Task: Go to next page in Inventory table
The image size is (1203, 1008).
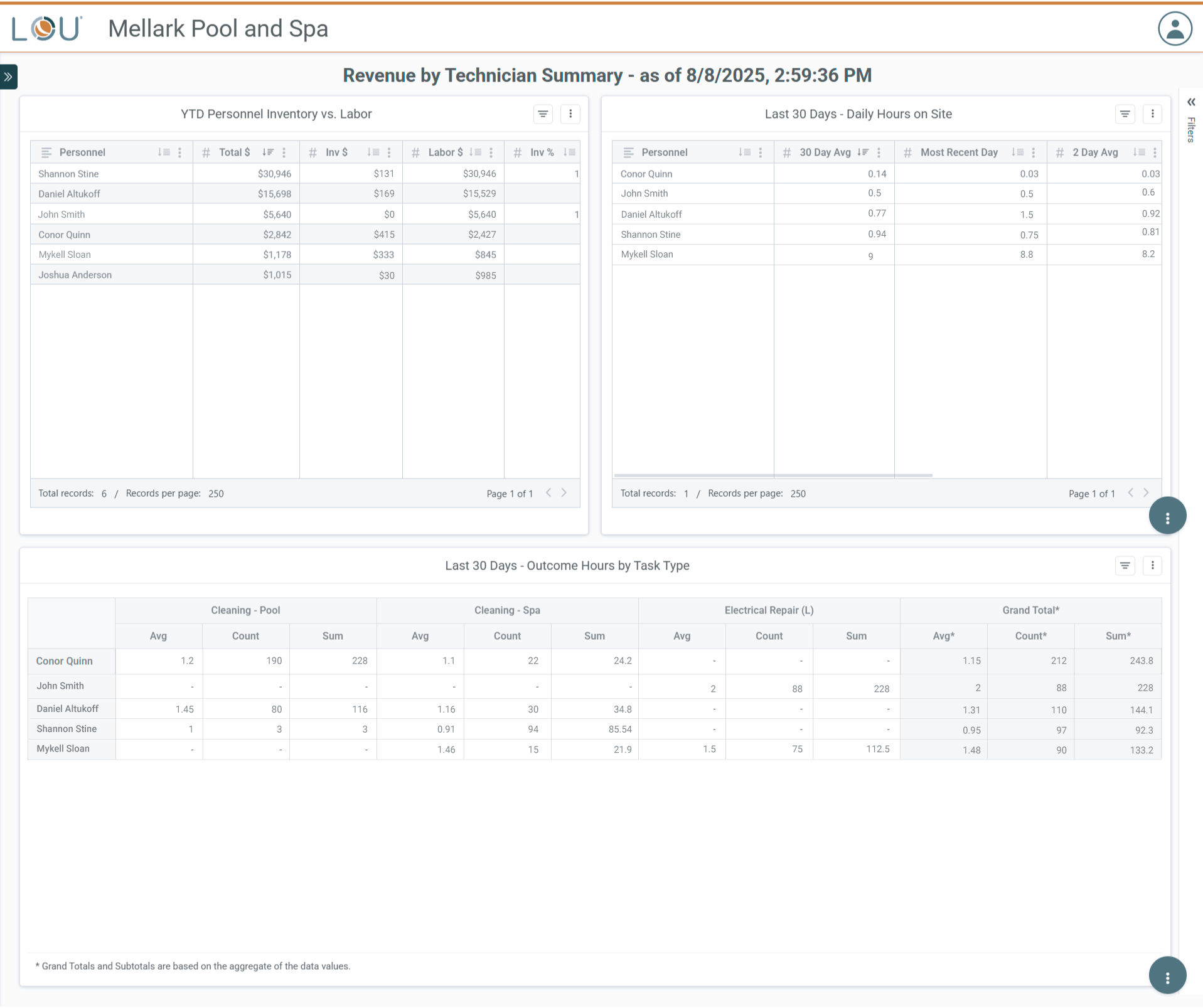Action: pos(564,493)
